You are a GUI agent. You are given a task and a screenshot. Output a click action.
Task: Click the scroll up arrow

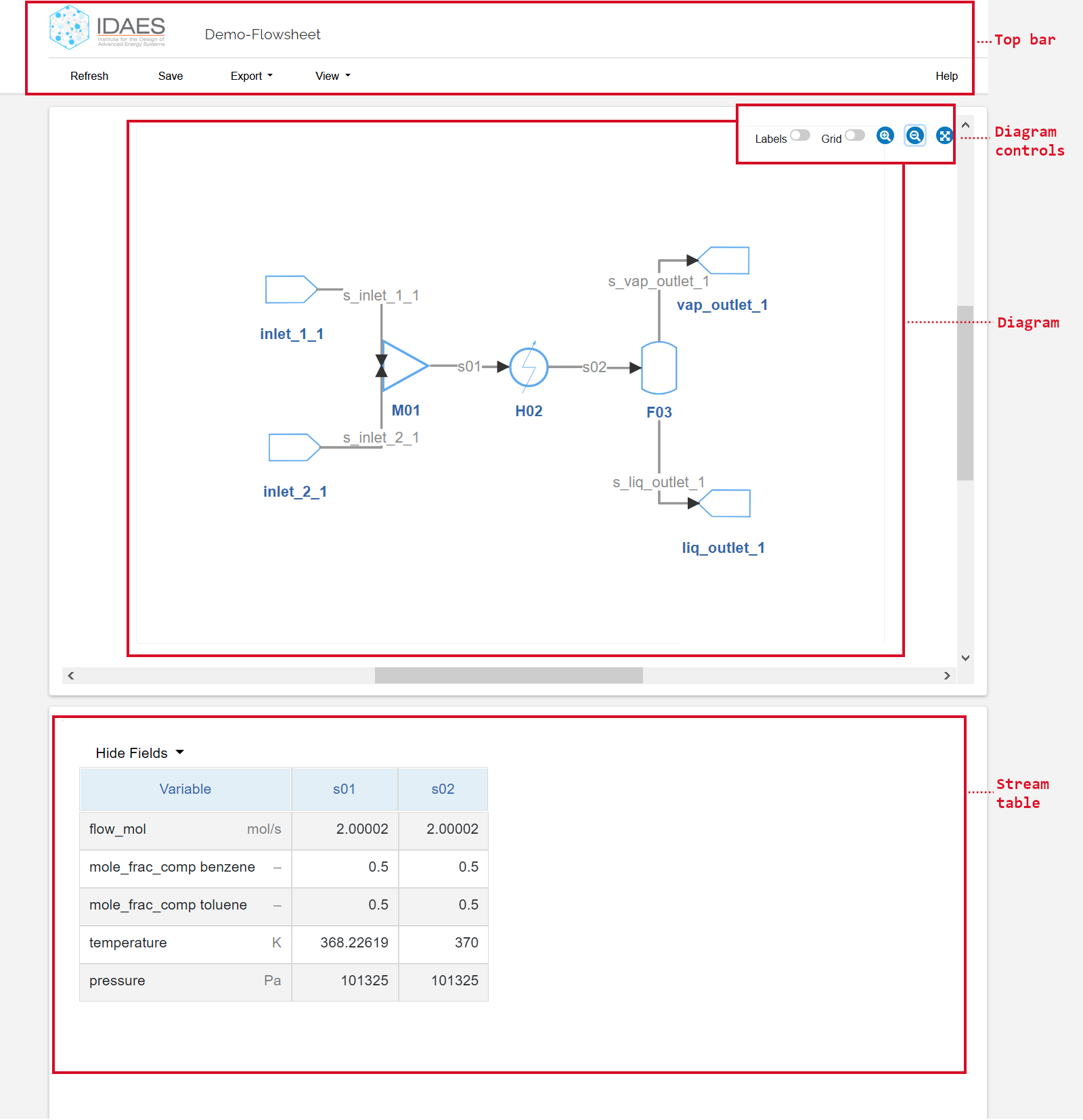click(966, 125)
